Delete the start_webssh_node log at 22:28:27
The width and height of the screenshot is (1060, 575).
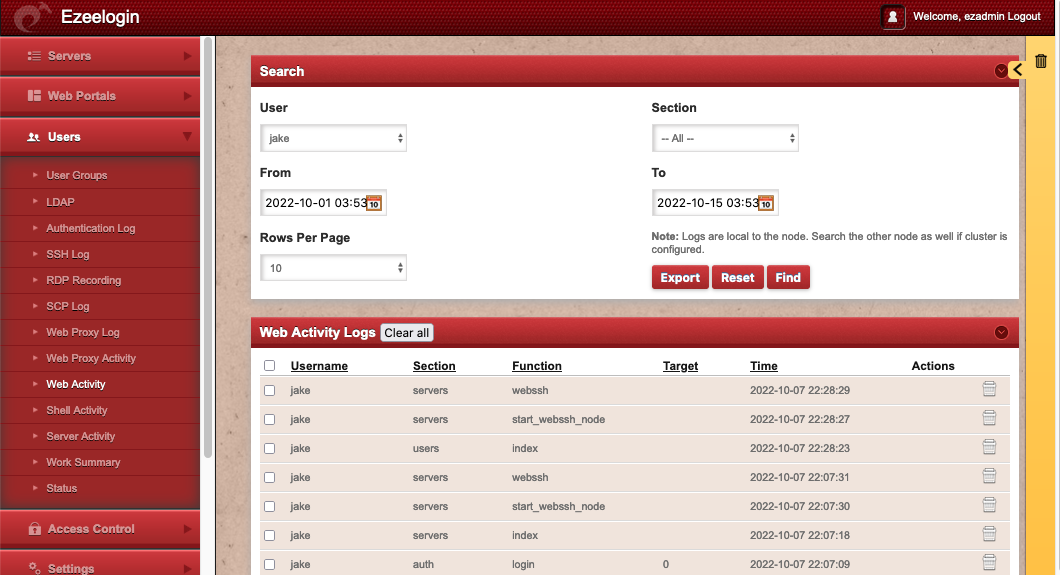point(989,418)
